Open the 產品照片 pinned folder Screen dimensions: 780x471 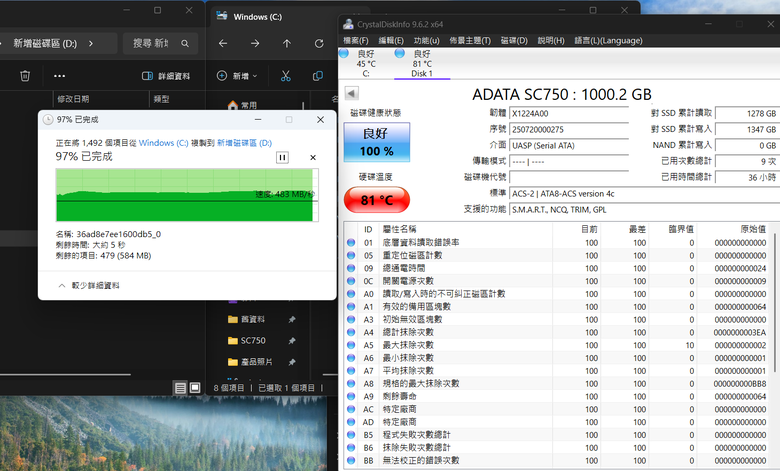(256, 362)
